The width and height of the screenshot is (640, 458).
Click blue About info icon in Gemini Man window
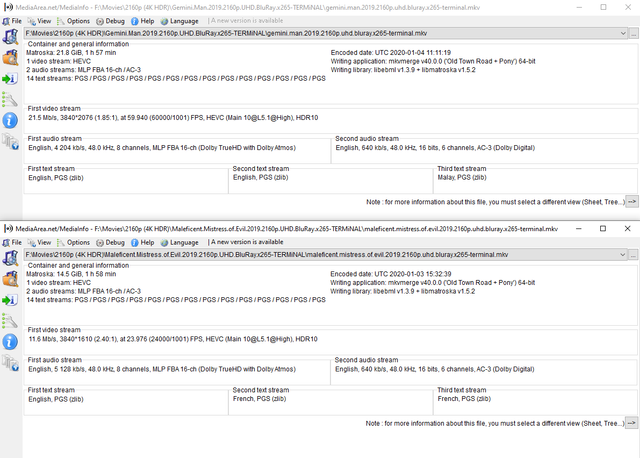point(10,120)
